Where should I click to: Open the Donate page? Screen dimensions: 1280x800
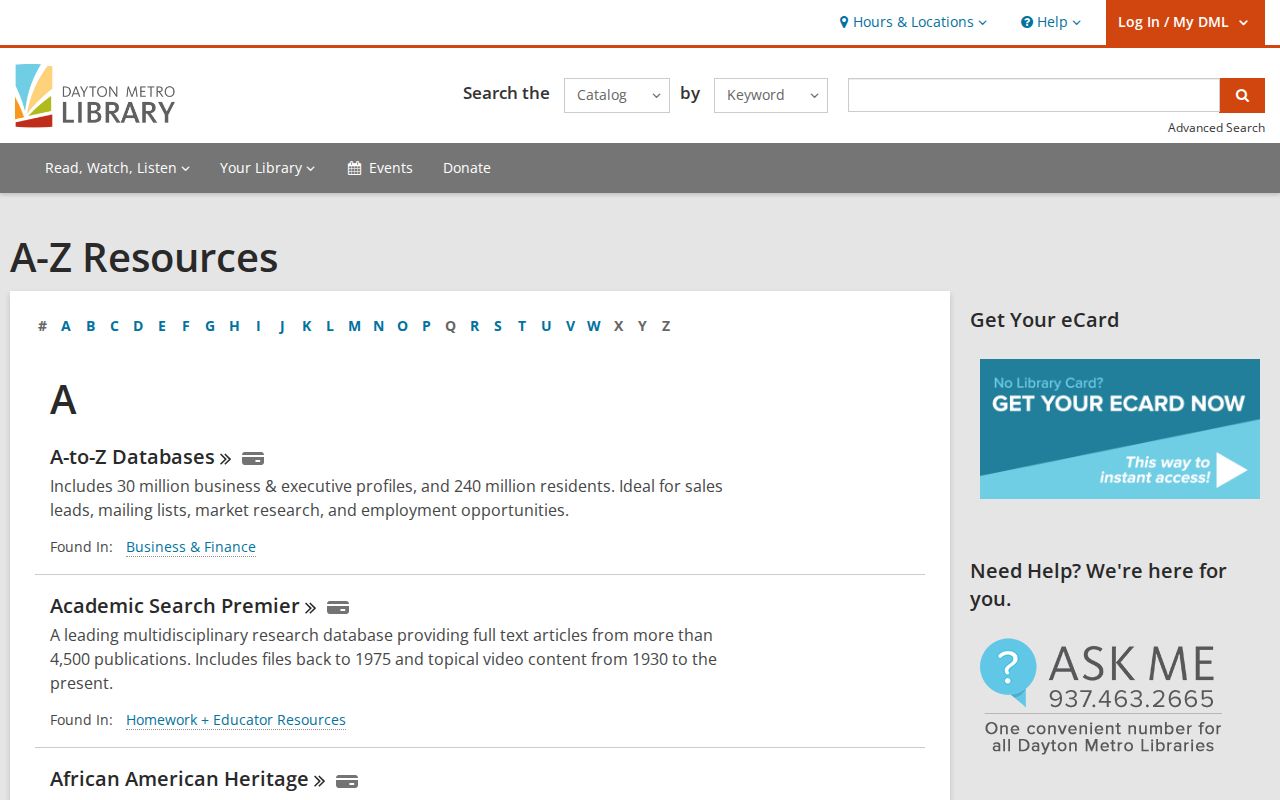coord(467,168)
